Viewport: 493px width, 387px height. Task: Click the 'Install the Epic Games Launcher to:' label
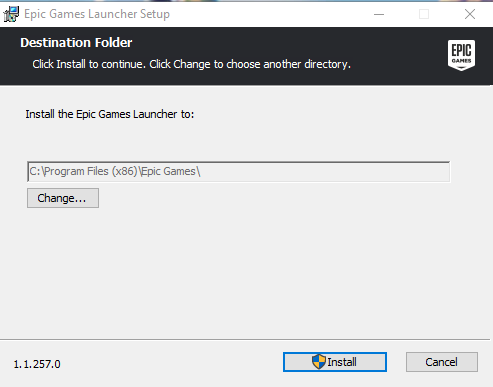(110, 114)
